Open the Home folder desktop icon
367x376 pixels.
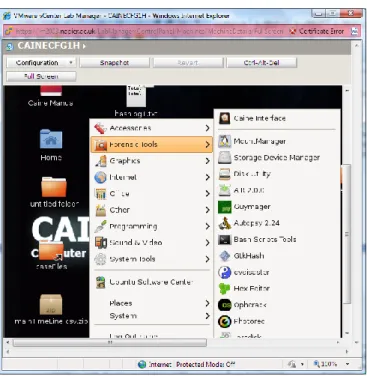[x=51, y=139]
